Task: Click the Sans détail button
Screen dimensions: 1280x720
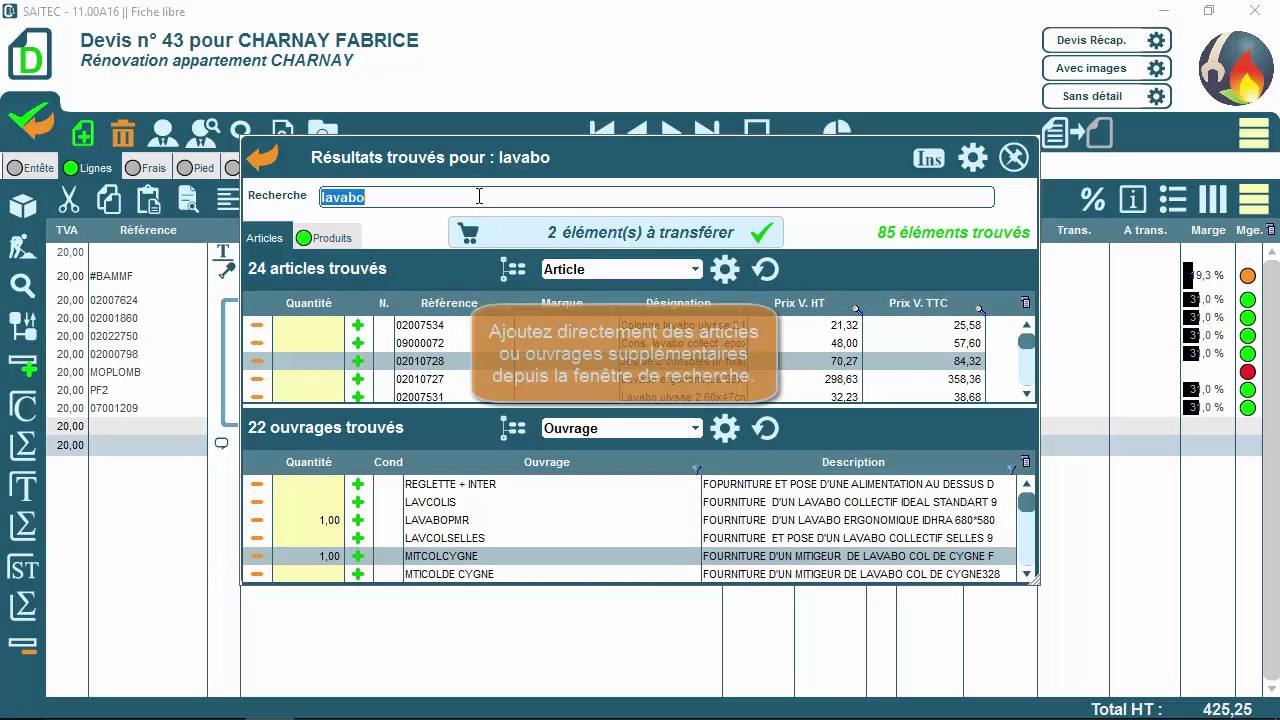Action: coord(1092,97)
